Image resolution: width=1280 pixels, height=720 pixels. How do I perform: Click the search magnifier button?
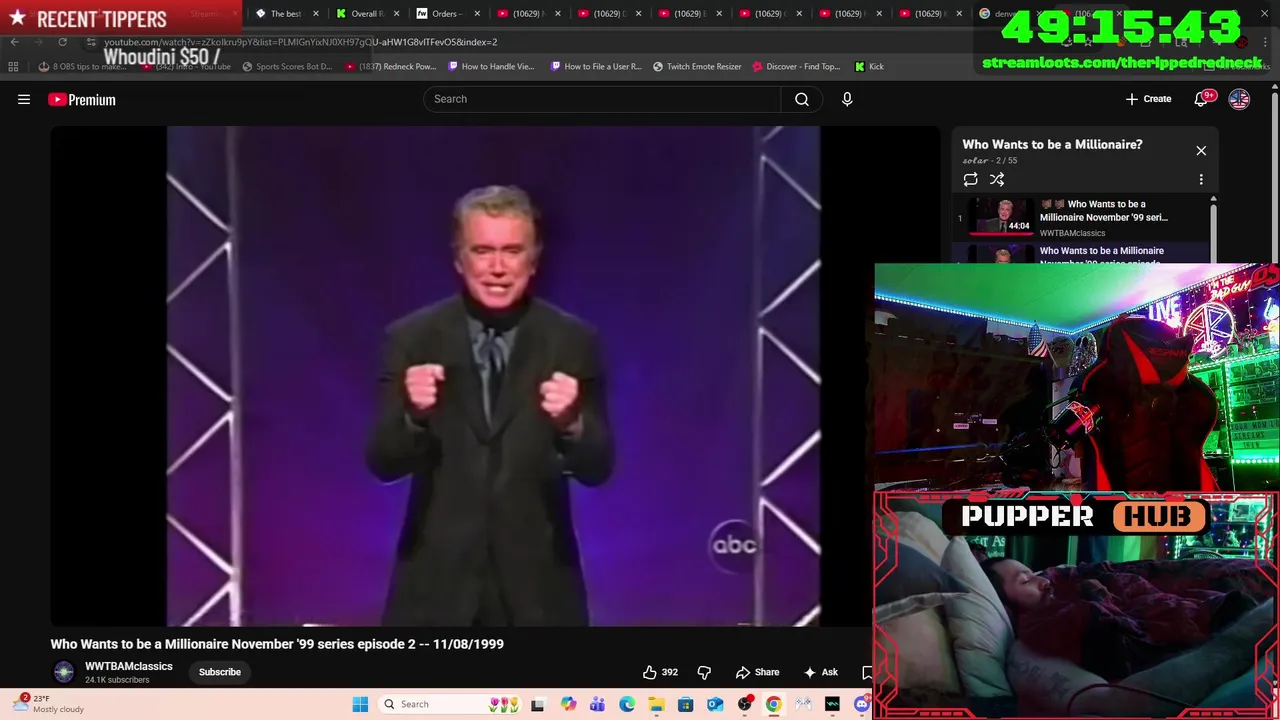(802, 99)
